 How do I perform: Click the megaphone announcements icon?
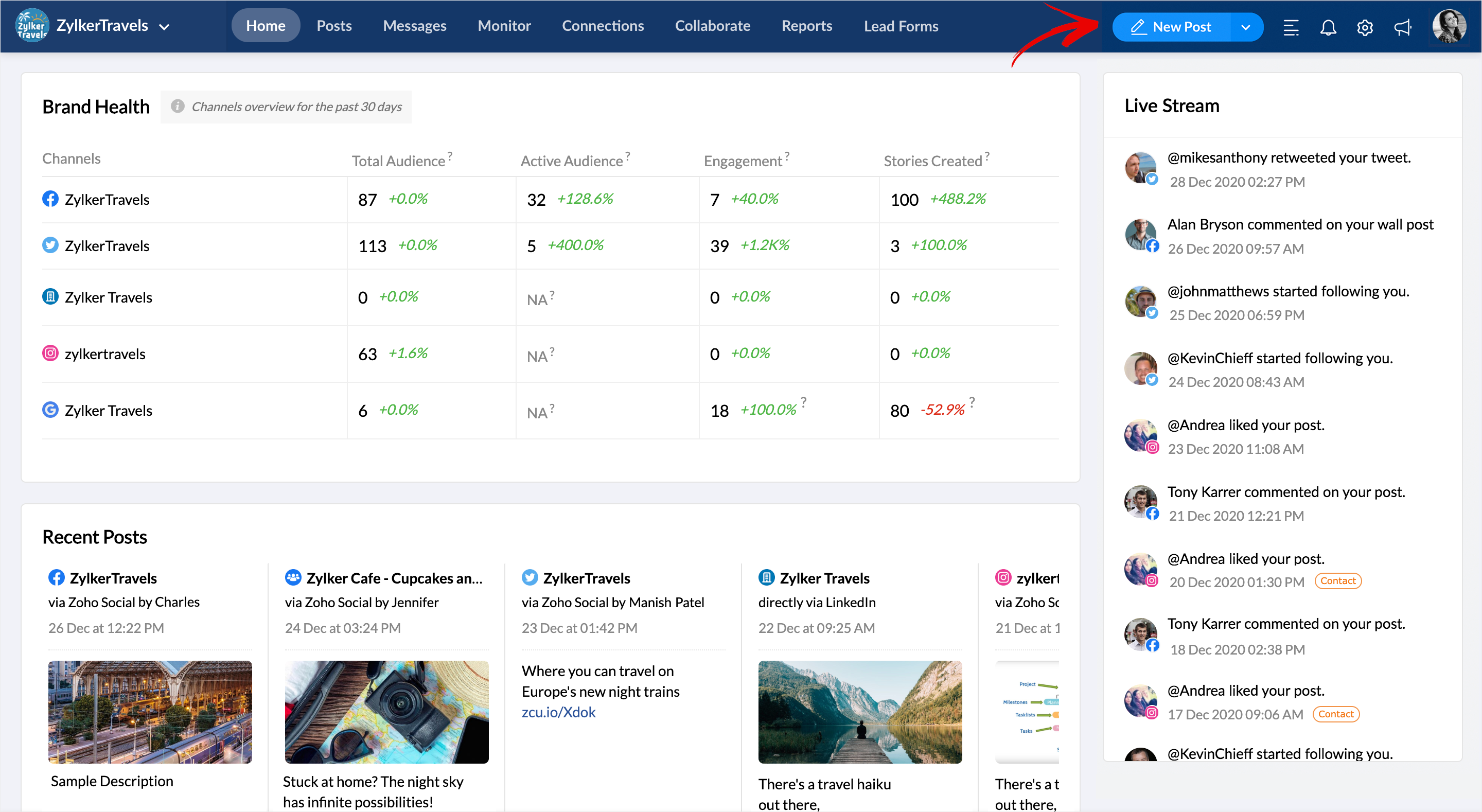(1402, 27)
